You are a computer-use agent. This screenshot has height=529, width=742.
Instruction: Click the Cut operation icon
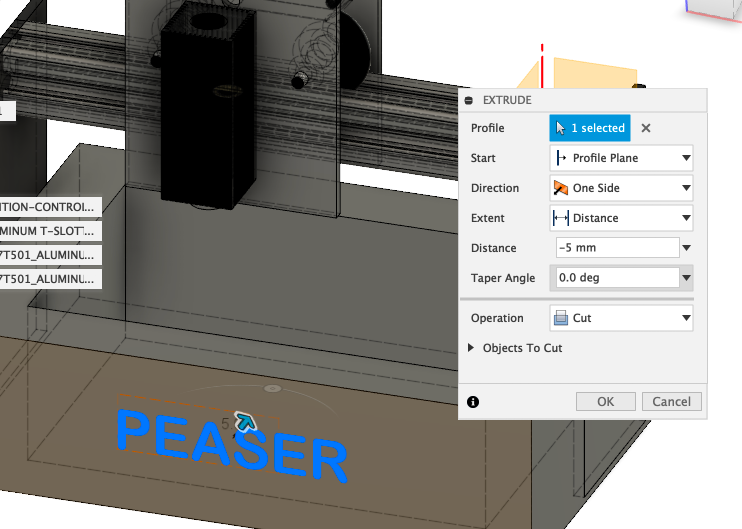click(561, 318)
